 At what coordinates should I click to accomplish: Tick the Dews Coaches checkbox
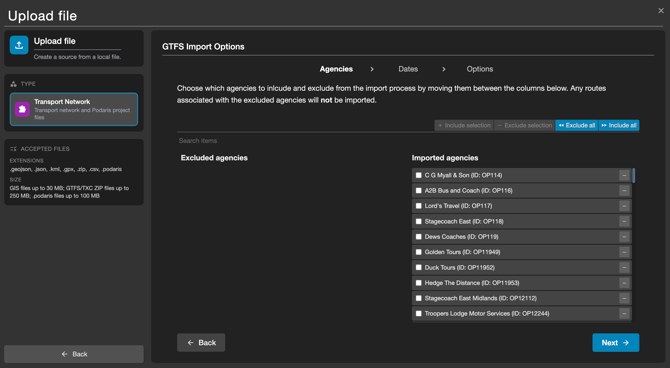point(418,237)
